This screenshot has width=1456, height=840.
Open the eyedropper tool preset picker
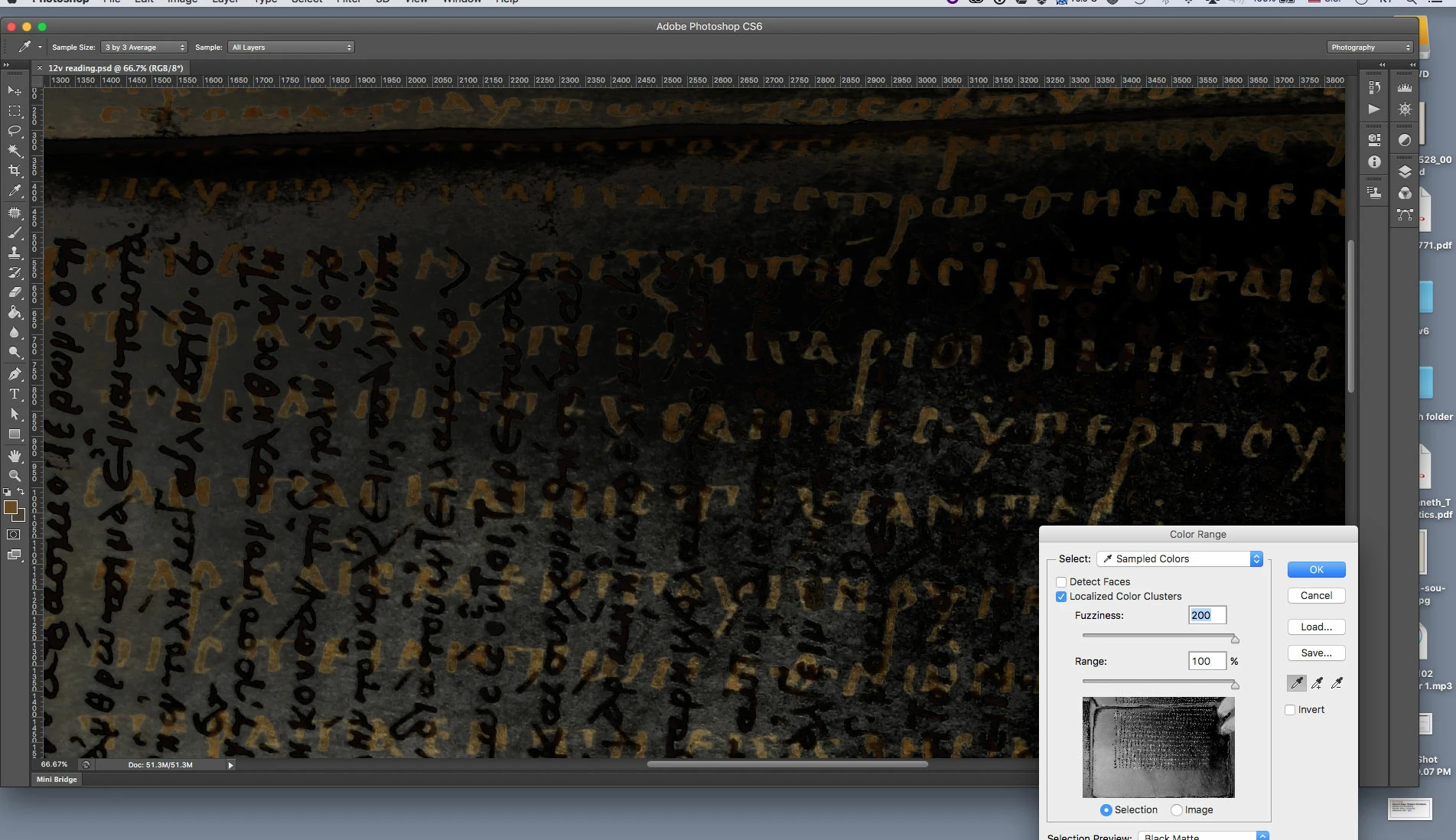pyautogui.click(x=40, y=47)
